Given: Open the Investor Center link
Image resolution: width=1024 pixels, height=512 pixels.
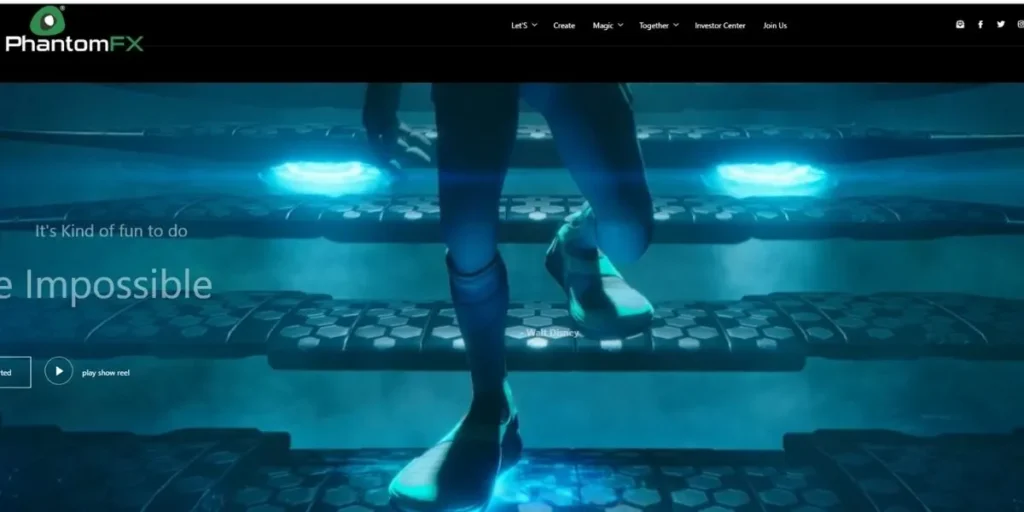Looking at the screenshot, I should (720, 26).
